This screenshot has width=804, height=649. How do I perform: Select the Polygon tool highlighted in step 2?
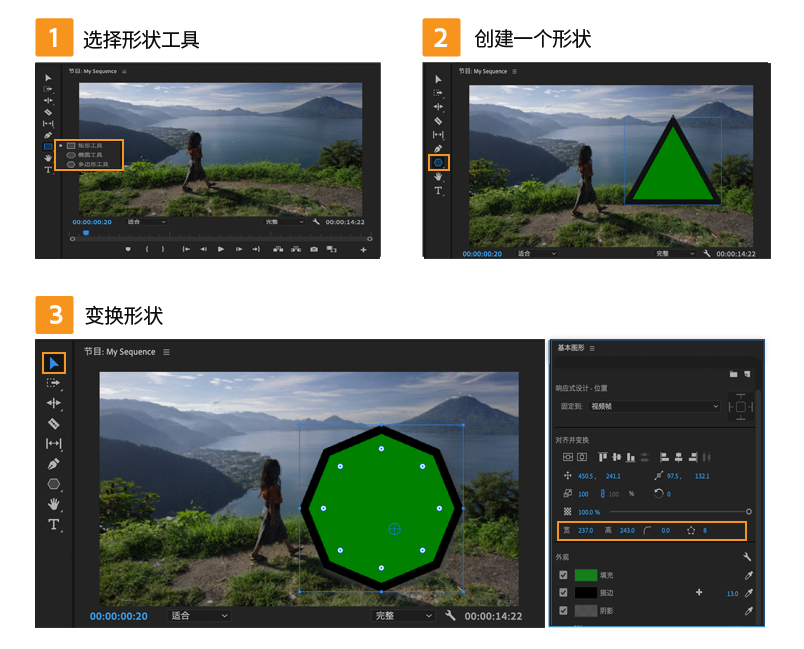click(x=438, y=162)
